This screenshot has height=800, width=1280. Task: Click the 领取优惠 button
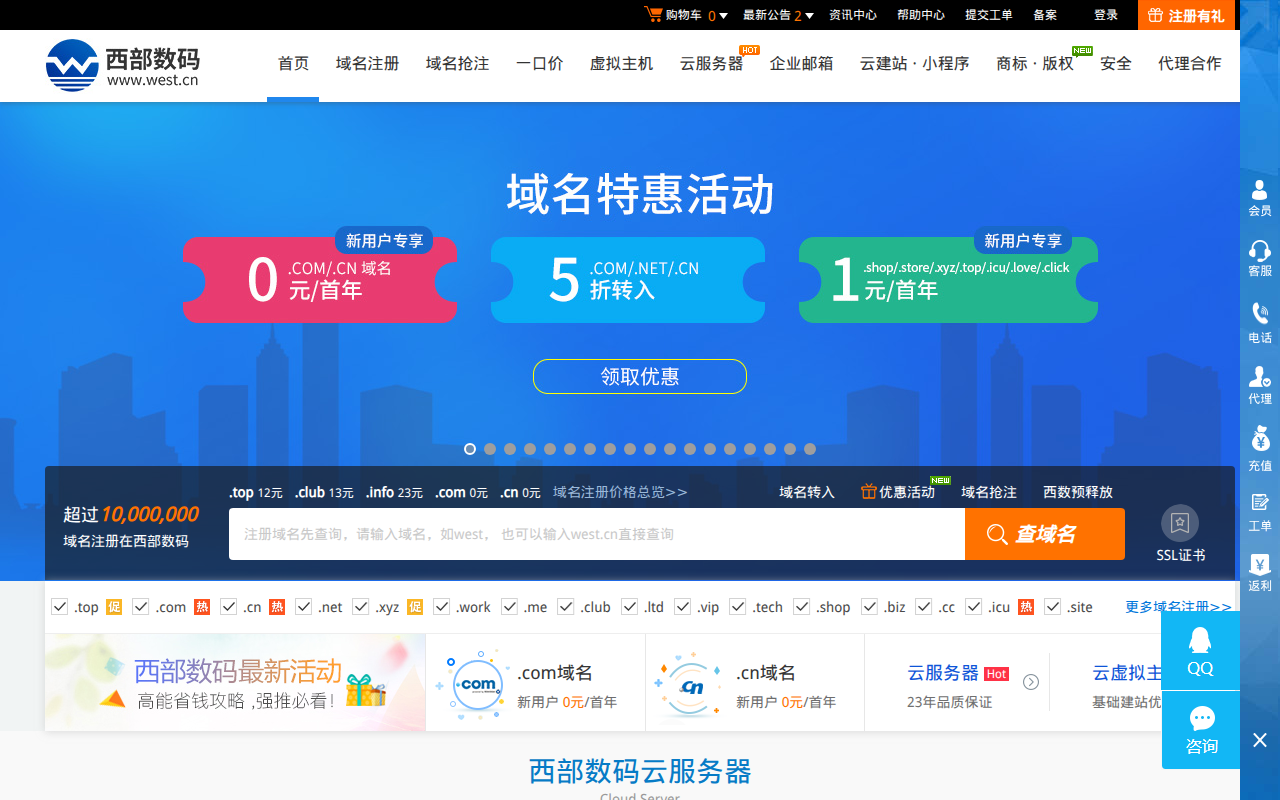tap(640, 376)
